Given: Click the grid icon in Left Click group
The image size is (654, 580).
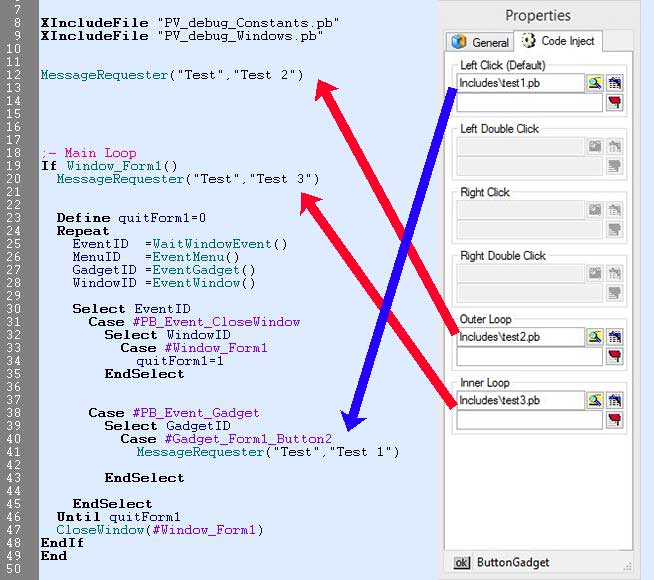Looking at the screenshot, I should click(x=615, y=84).
